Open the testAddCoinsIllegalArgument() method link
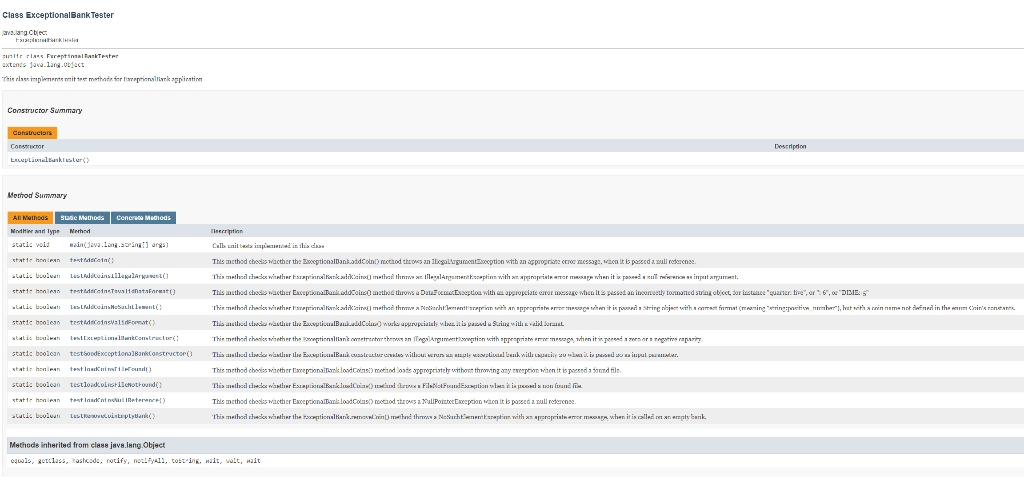 (119, 276)
